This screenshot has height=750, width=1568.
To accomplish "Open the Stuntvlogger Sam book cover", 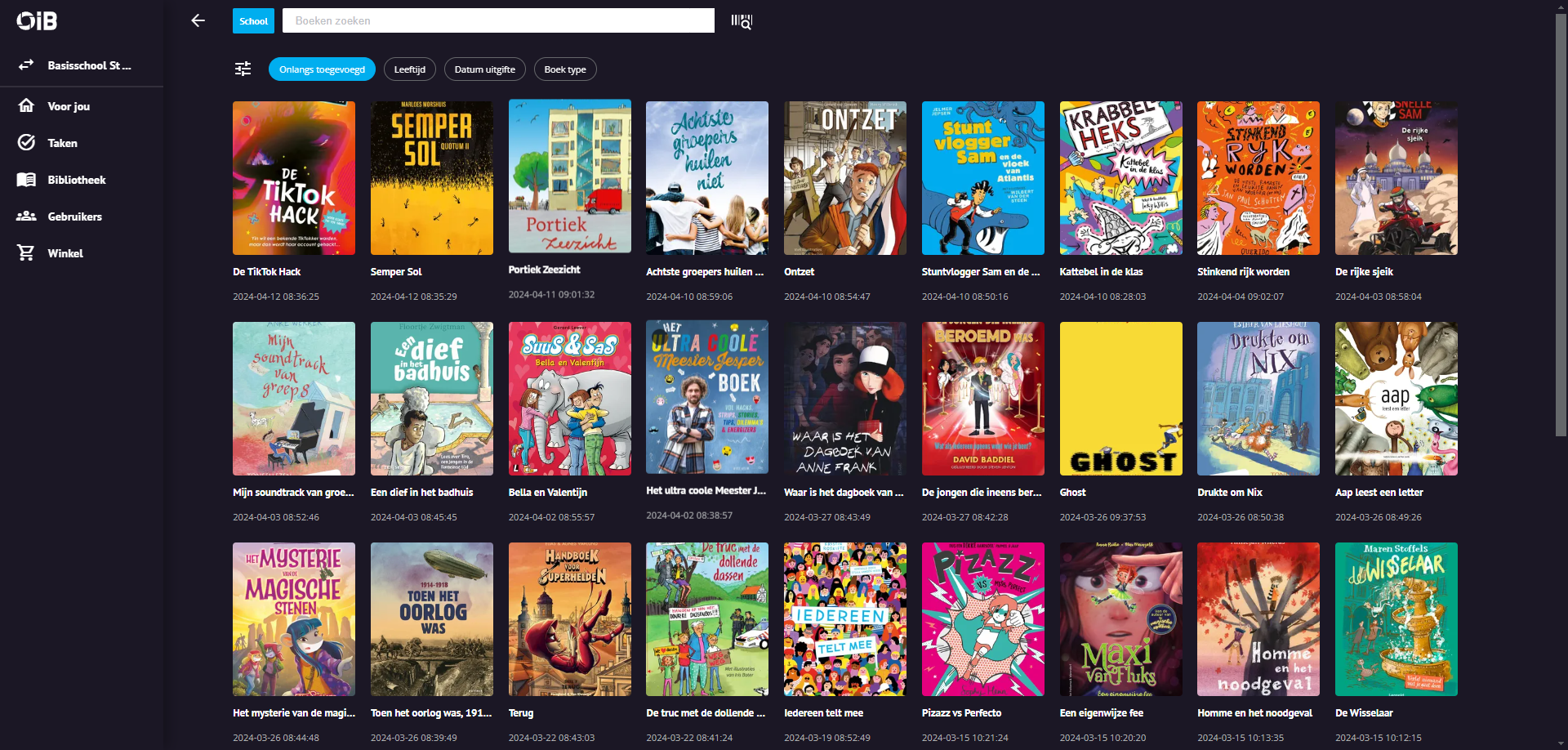I will click(983, 178).
